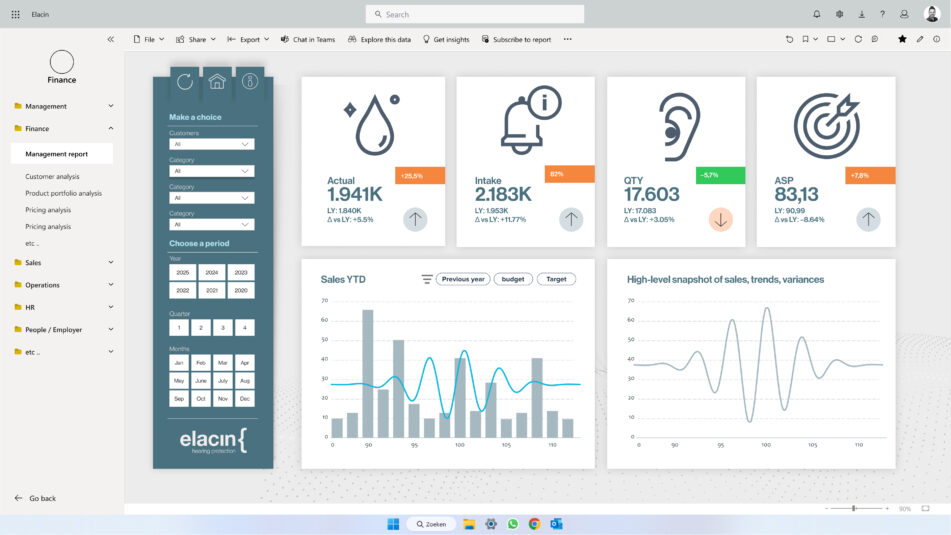Open the info icon tab in the filter panel
951x535 pixels.
click(x=249, y=82)
